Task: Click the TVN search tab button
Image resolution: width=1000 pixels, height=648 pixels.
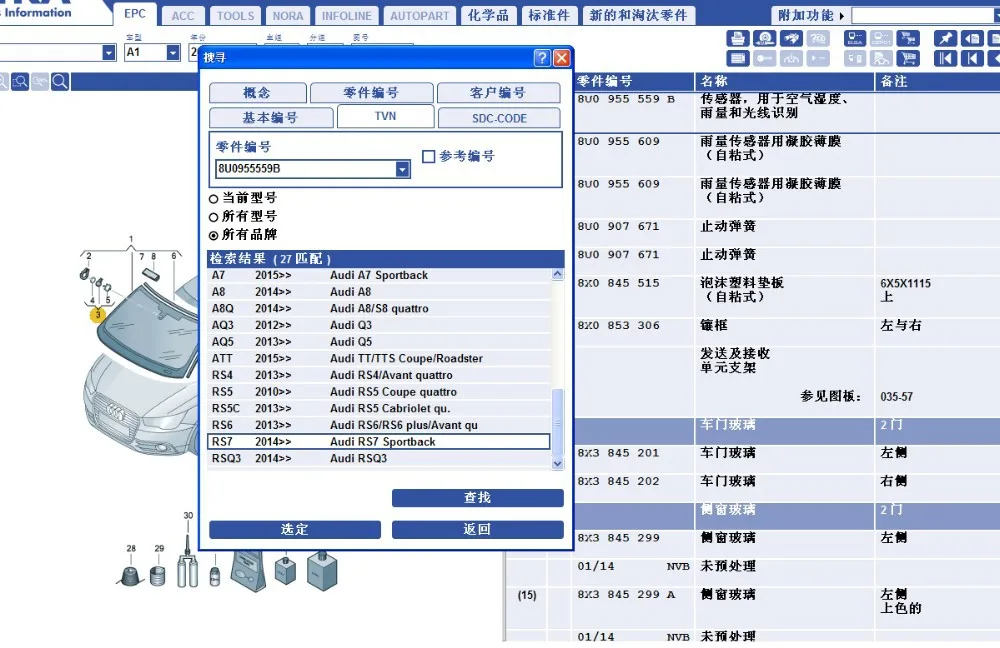Action: click(x=385, y=116)
